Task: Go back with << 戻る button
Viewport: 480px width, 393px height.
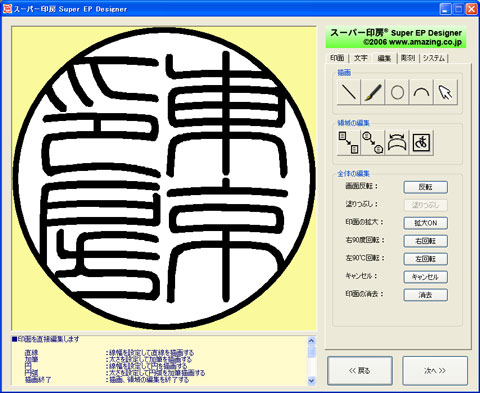Action: point(360,371)
